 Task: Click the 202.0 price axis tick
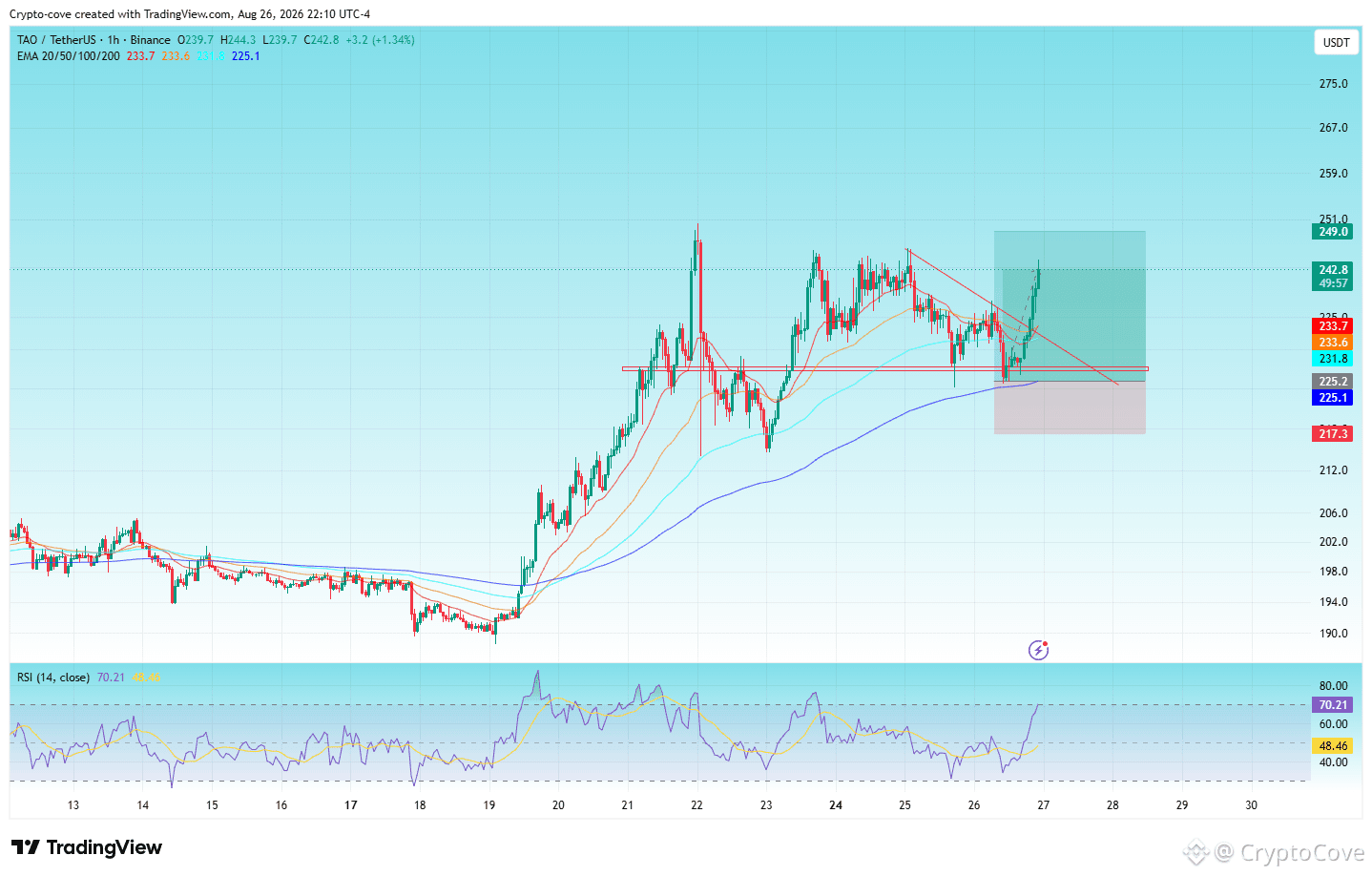click(1333, 542)
